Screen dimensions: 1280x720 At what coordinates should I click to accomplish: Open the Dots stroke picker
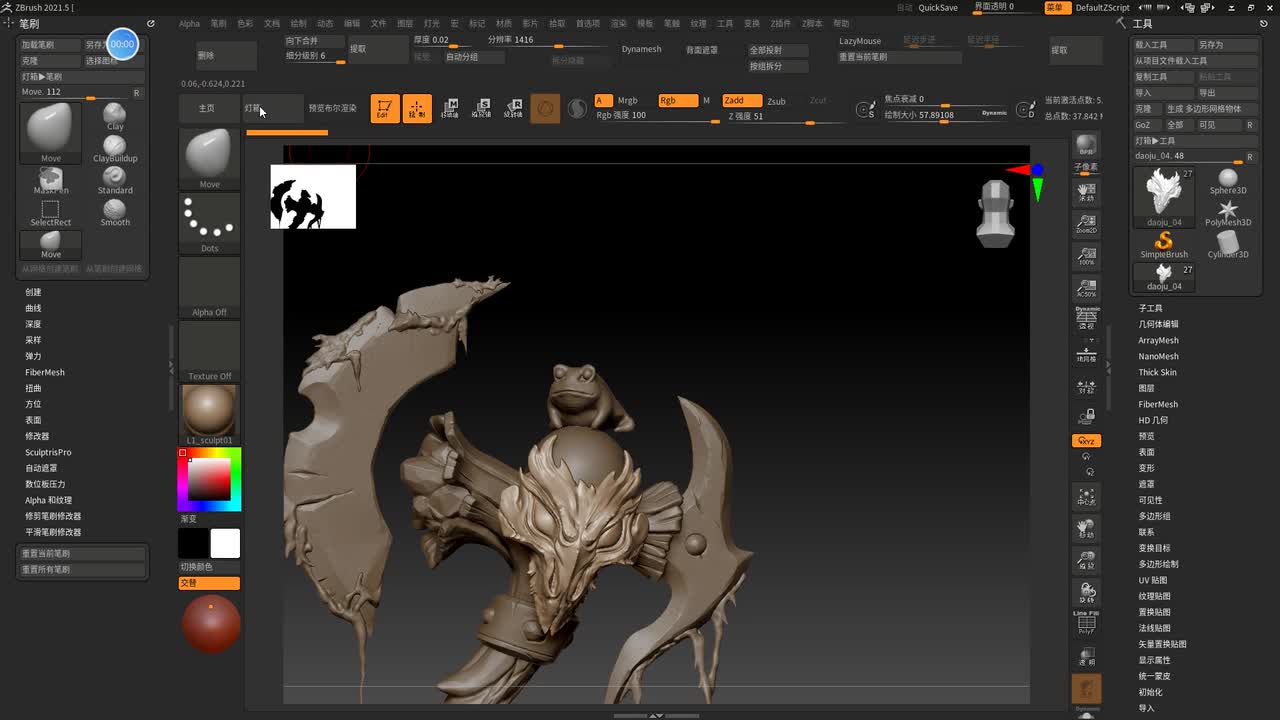point(209,222)
